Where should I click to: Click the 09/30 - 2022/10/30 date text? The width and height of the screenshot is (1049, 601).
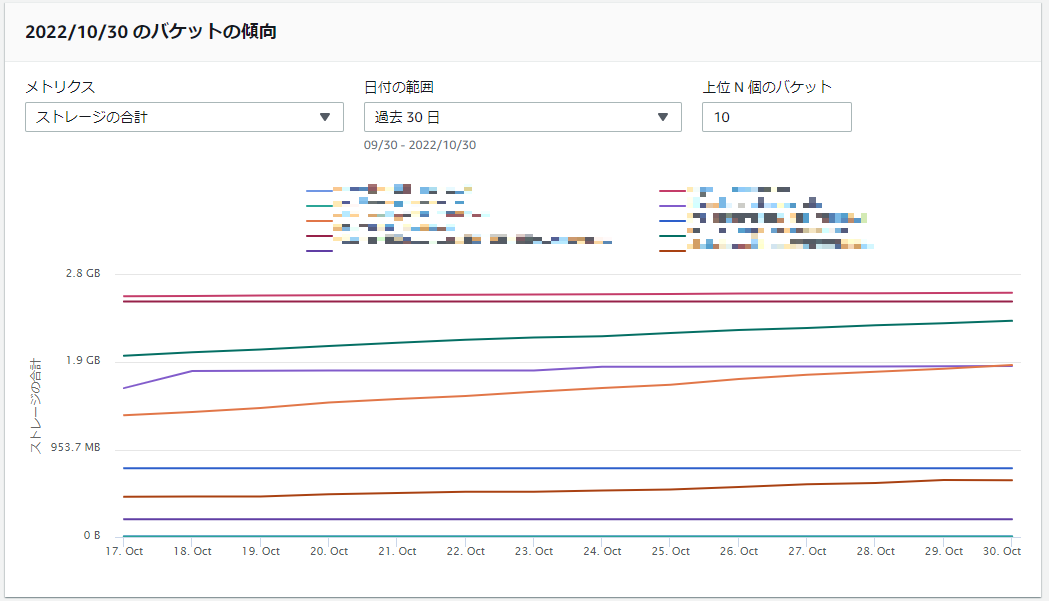418,144
